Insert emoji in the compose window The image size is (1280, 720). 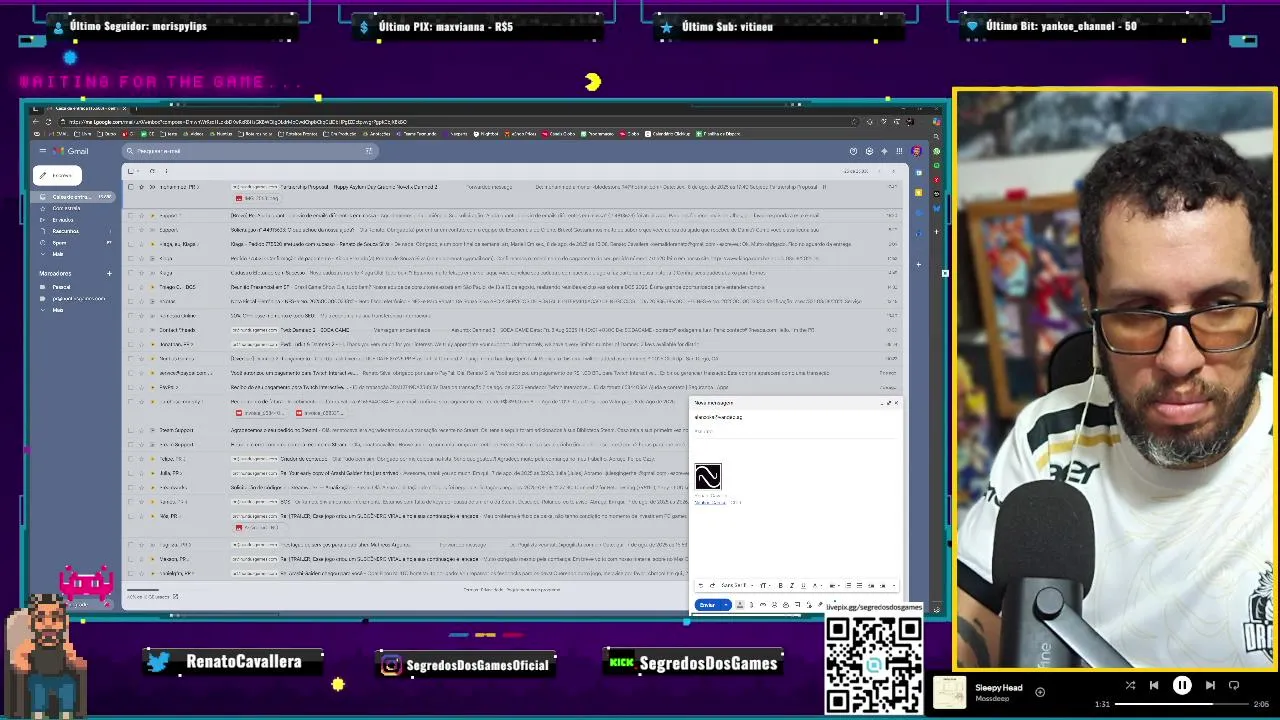[x=774, y=605]
